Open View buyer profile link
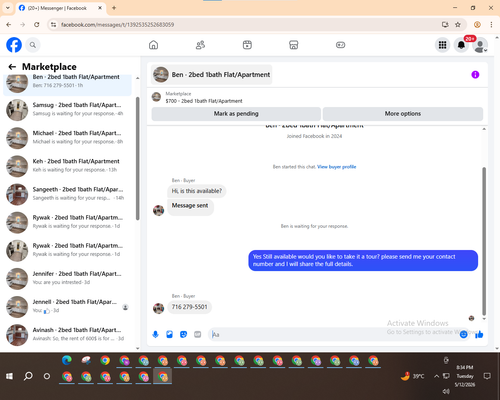The height and width of the screenshot is (400, 500). pos(336,167)
